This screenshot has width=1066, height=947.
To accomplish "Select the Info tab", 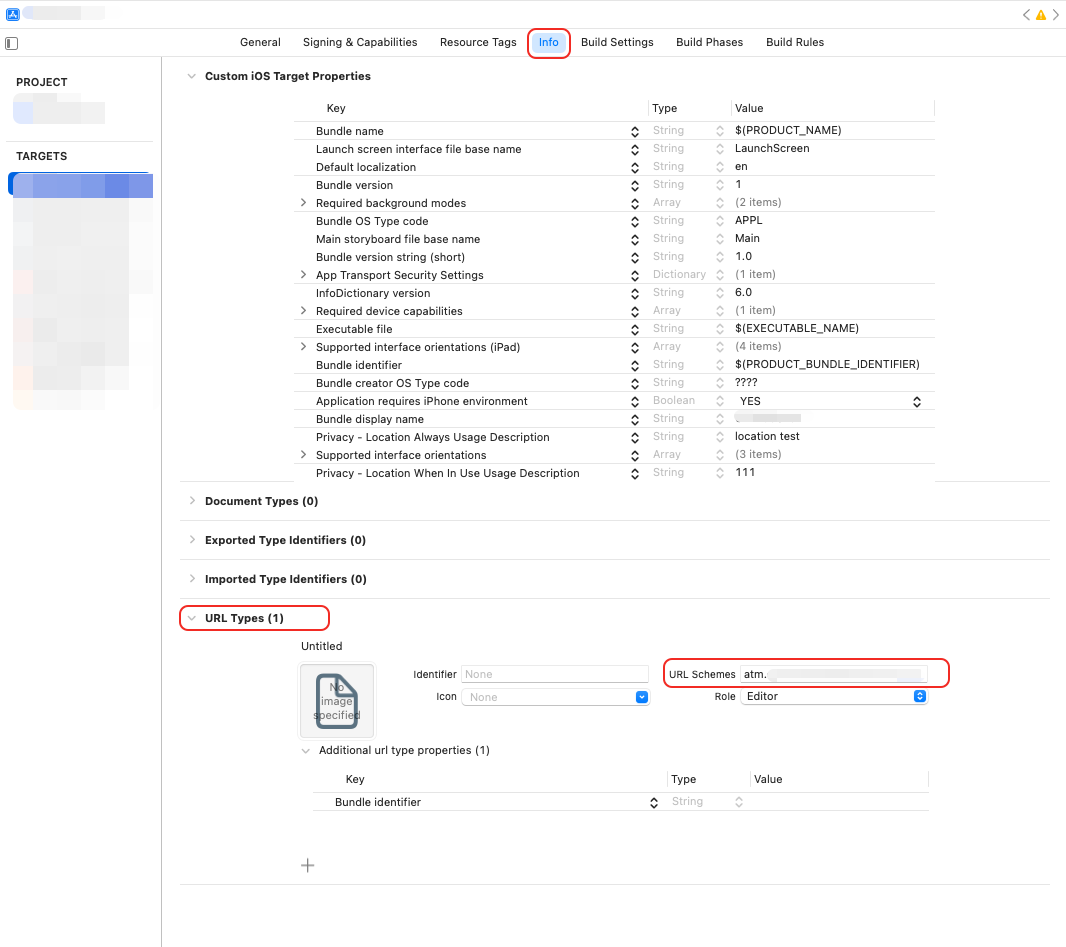I will (x=549, y=42).
